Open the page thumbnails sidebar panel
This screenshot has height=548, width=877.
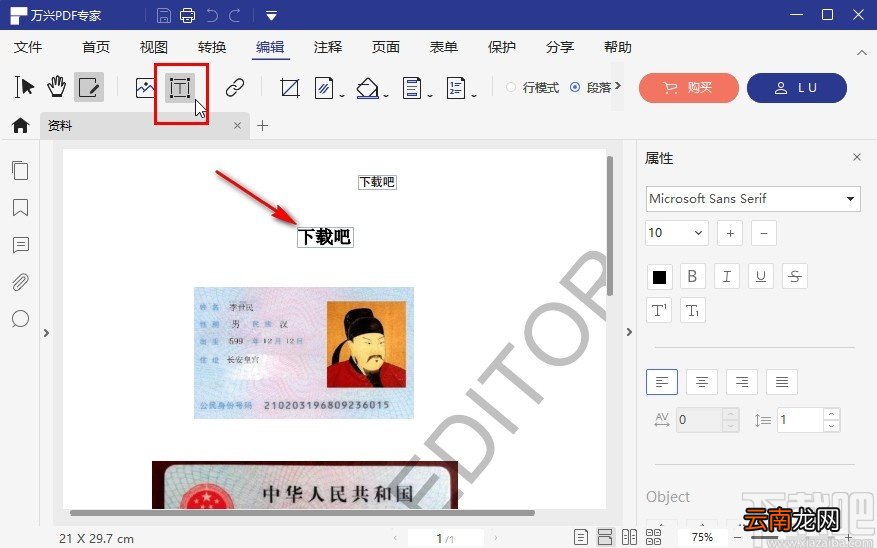(x=21, y=170)
